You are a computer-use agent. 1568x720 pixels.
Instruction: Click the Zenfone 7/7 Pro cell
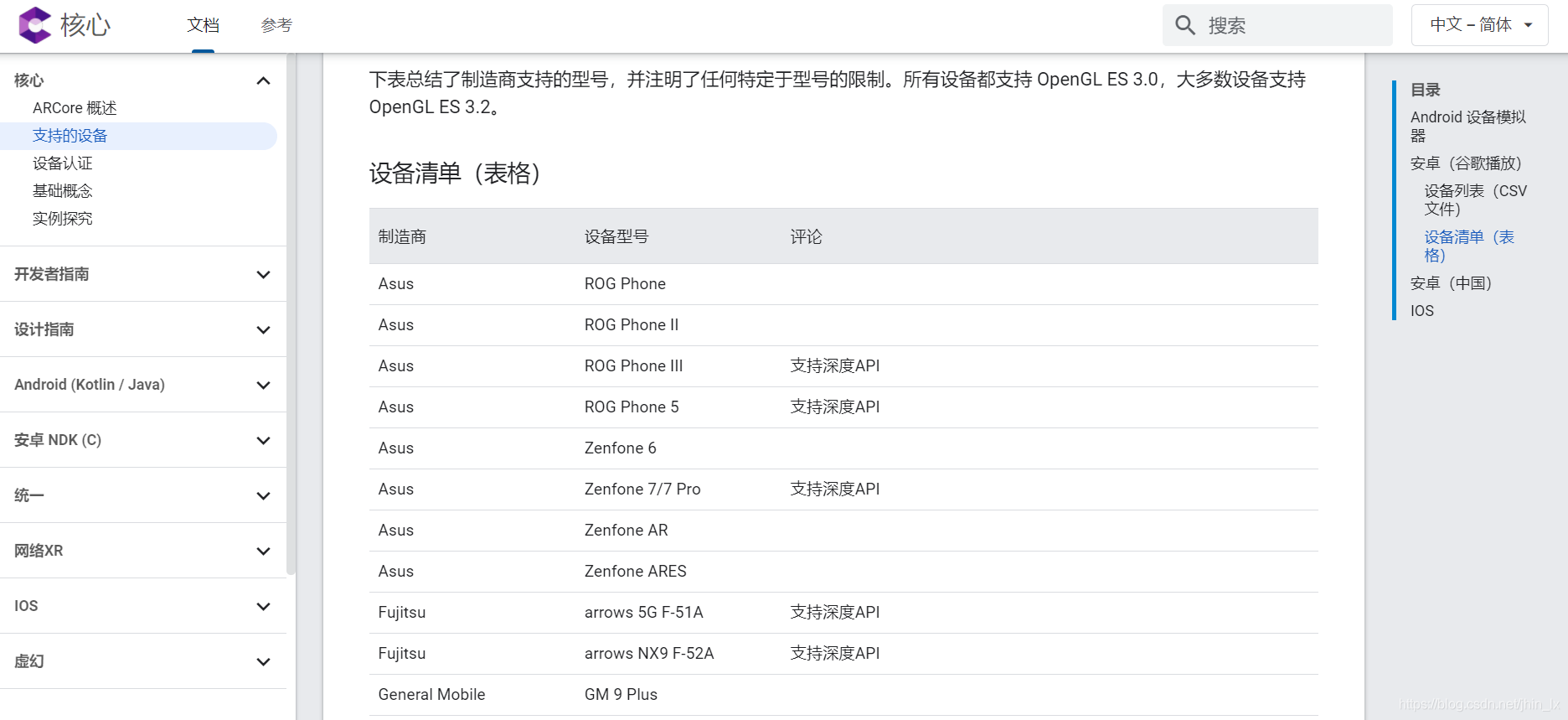click(642, 489)
